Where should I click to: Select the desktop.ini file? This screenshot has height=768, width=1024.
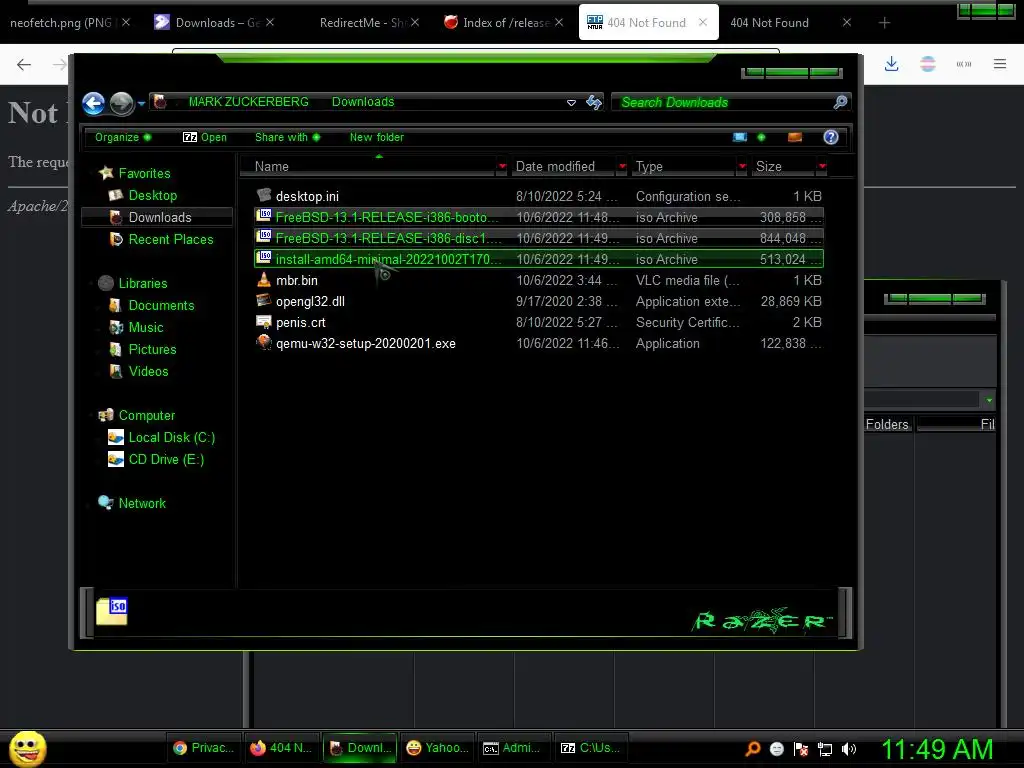pos(539,196)
